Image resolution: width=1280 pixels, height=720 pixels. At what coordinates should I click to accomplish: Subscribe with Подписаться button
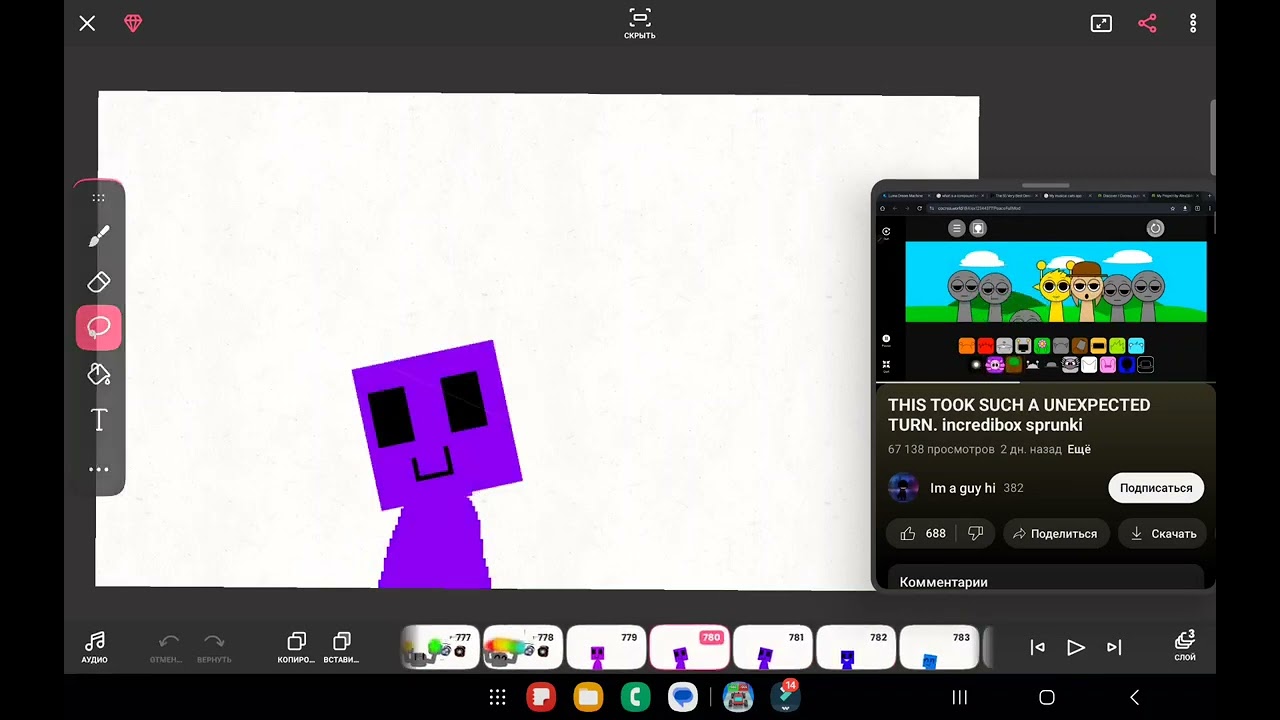(x=1156, y=488)
